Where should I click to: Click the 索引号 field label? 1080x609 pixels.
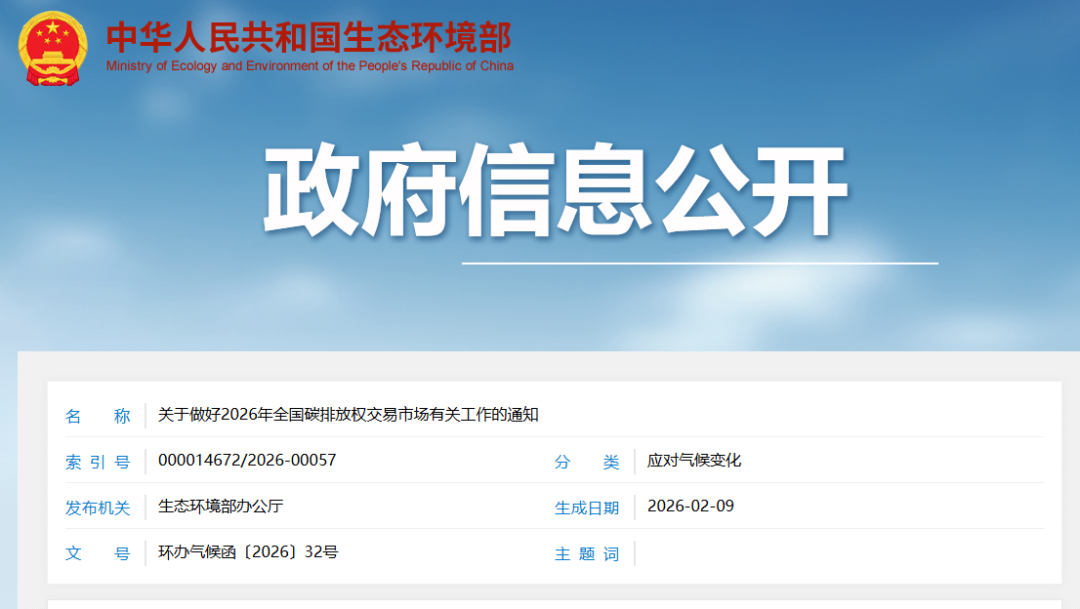tap(97, 461)
